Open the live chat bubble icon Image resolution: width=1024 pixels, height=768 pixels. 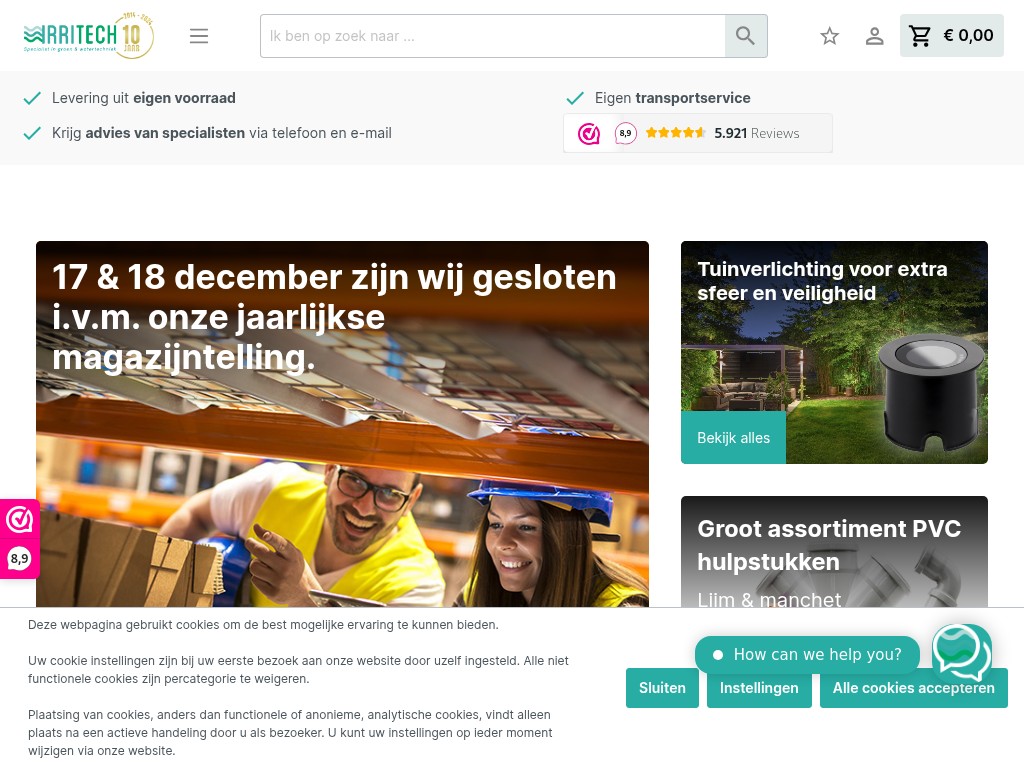click(961, 653)
